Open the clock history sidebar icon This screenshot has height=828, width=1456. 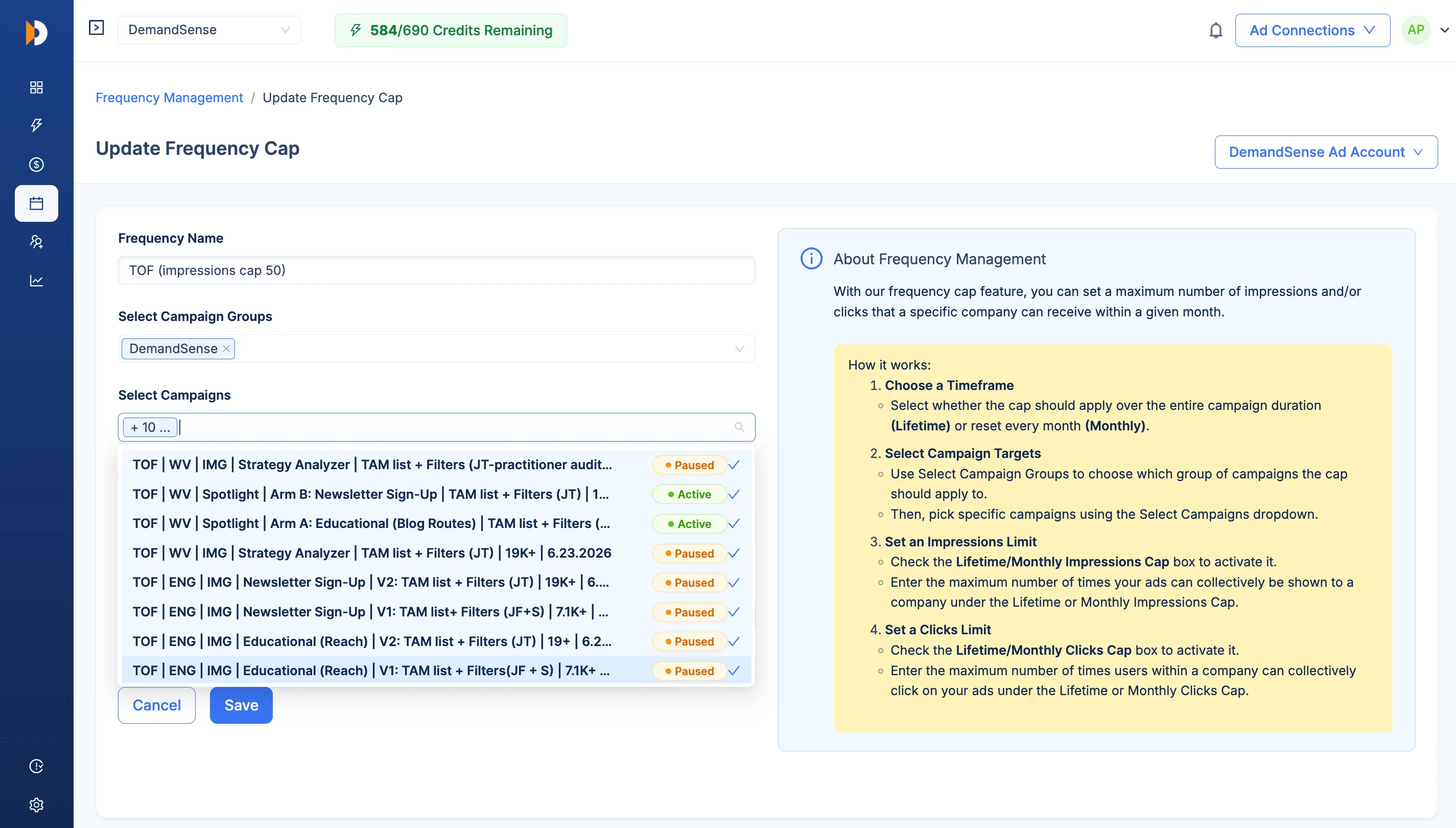(36, 766)
